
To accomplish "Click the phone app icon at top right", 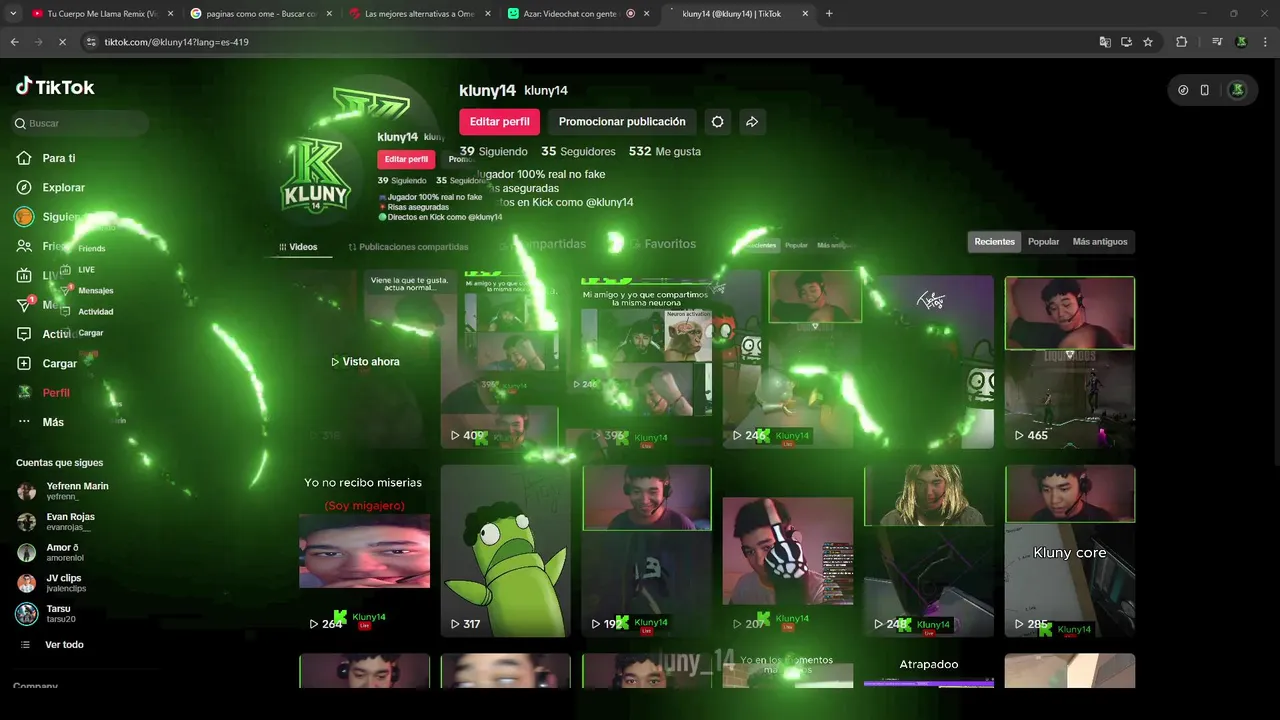I will pos(1204,90).
